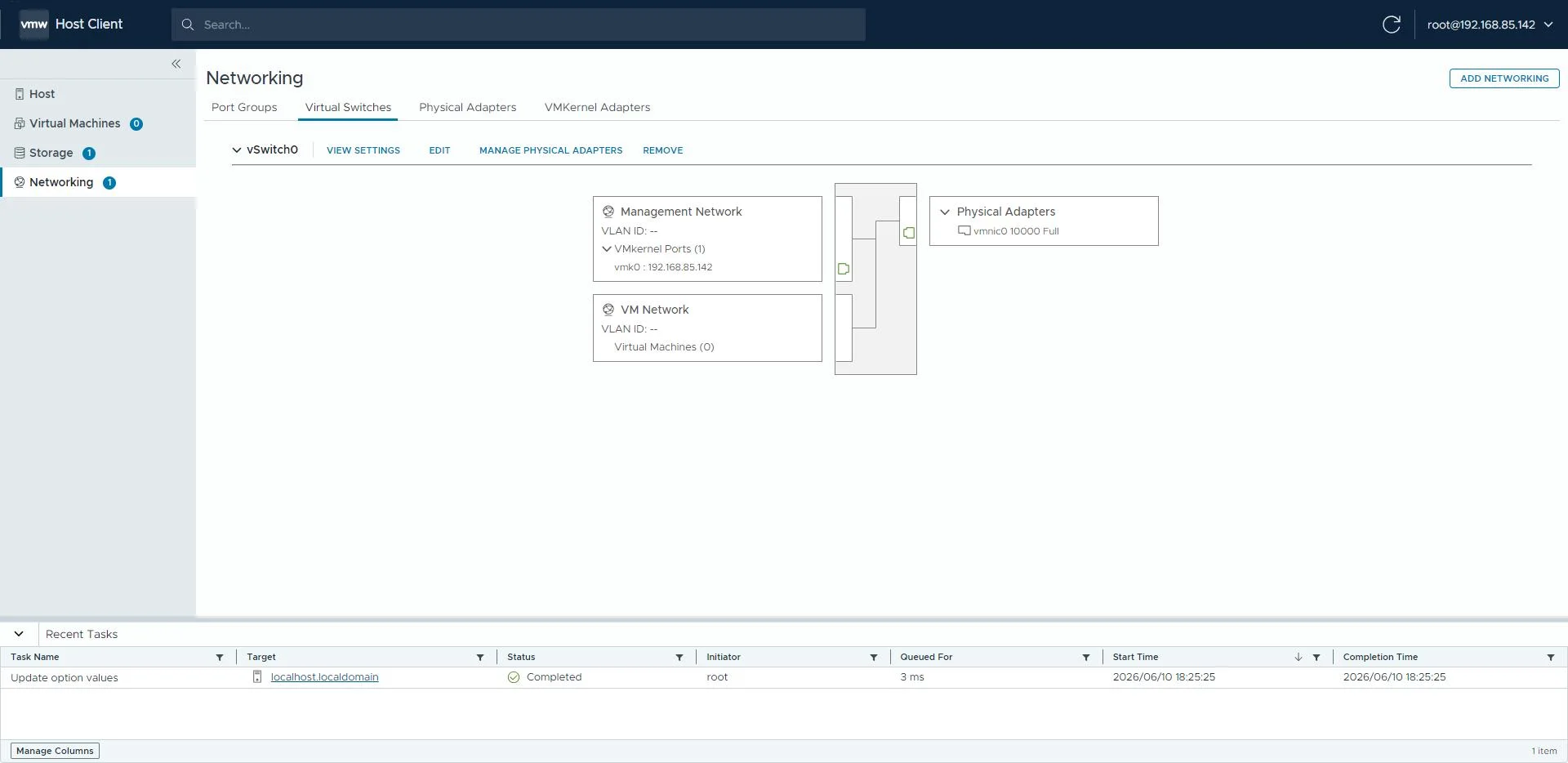Open the root user account dropdown

[1490, 25]
